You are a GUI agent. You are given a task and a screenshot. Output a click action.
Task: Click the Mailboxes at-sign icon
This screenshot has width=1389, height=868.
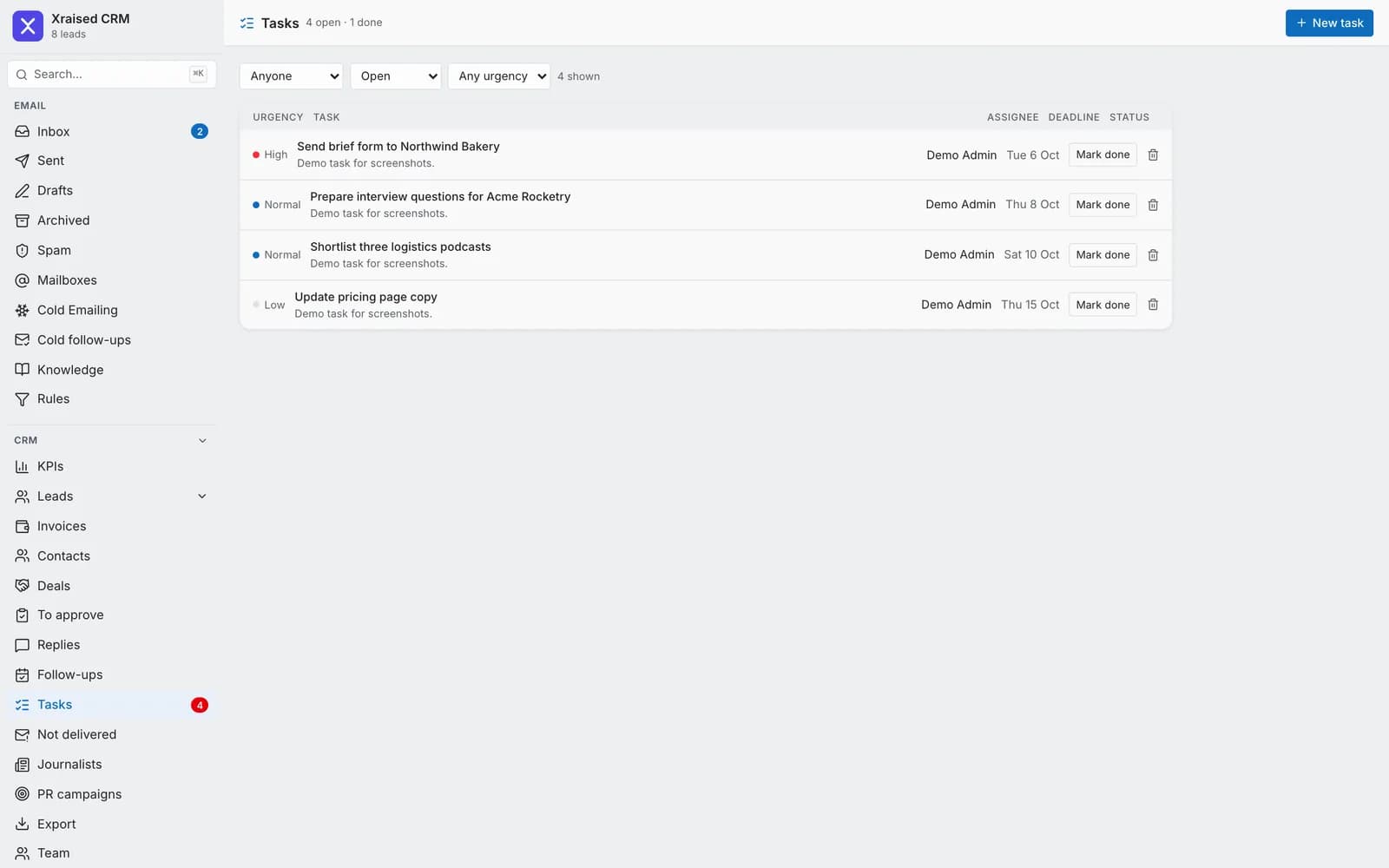[23, 280]
